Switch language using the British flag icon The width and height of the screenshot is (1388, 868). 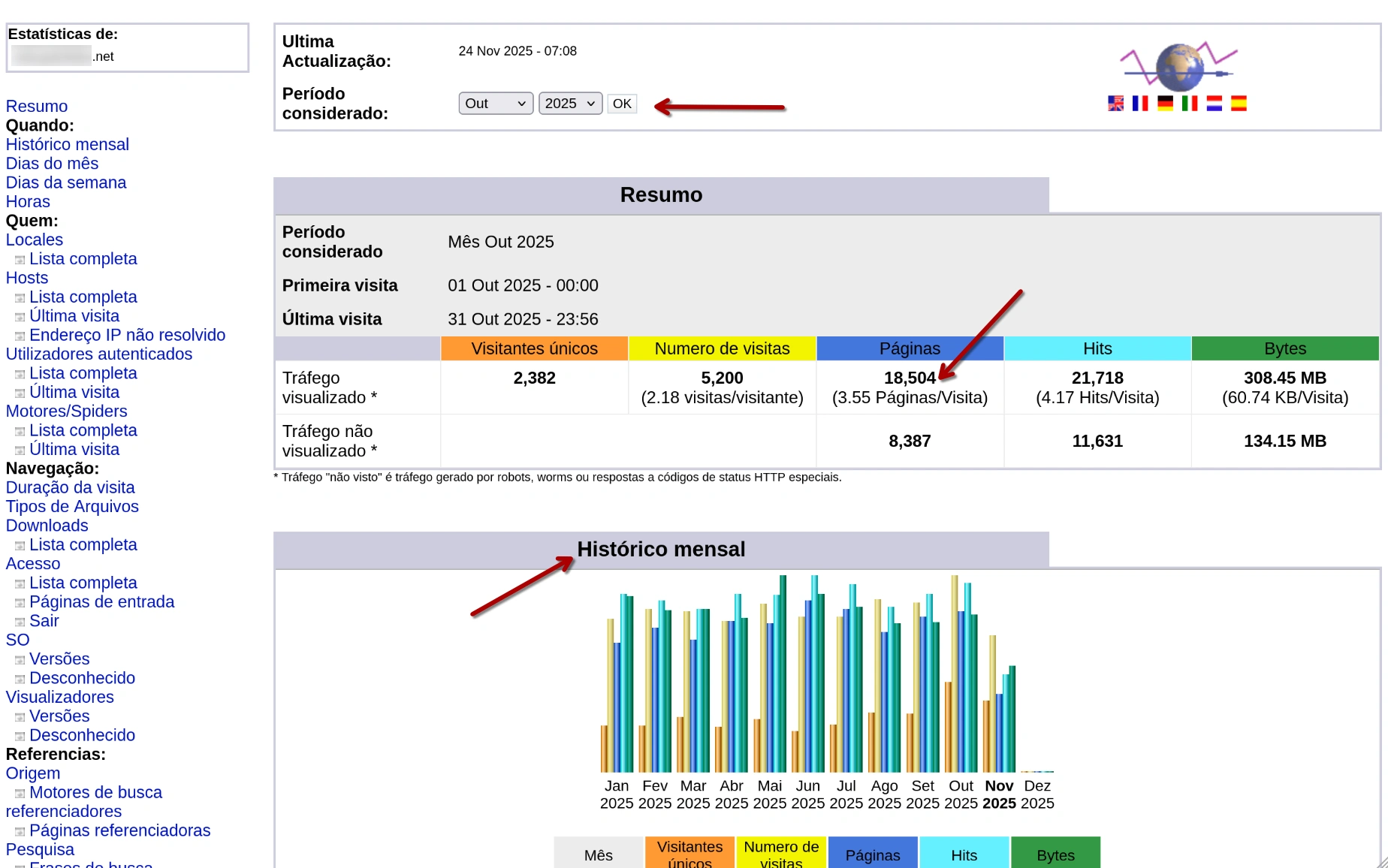click(x=1115, y=103)
